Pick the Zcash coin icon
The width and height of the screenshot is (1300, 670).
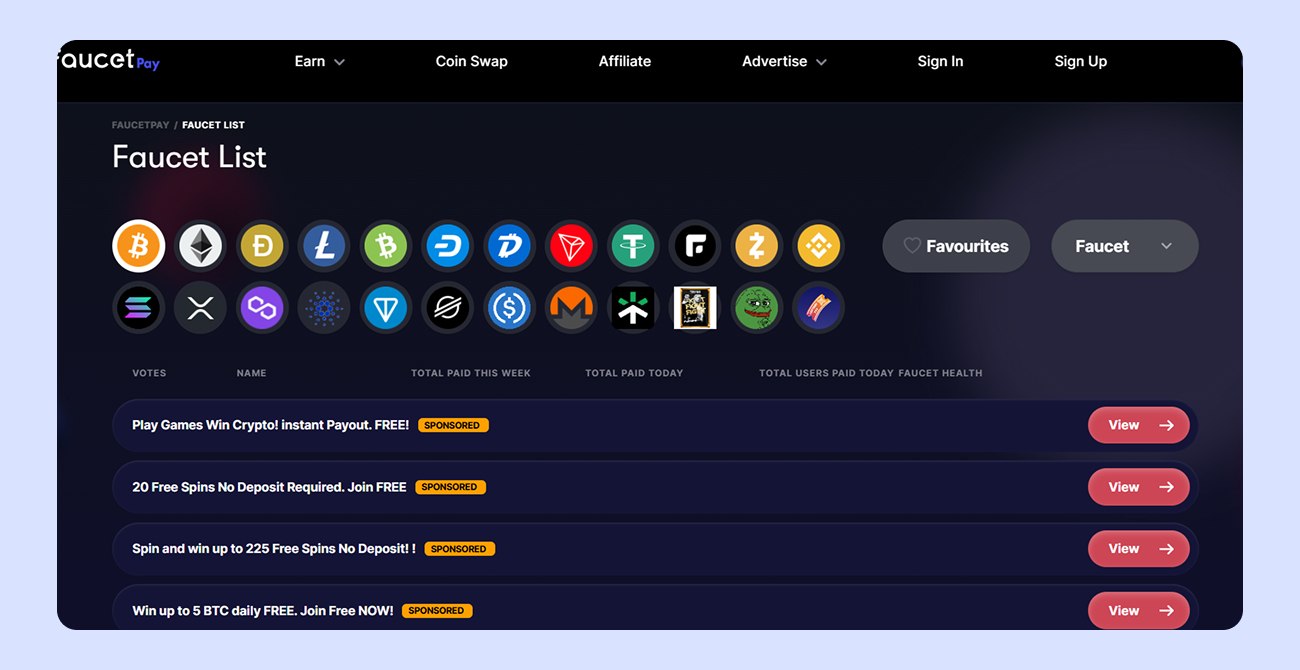[x=757, y=246]
